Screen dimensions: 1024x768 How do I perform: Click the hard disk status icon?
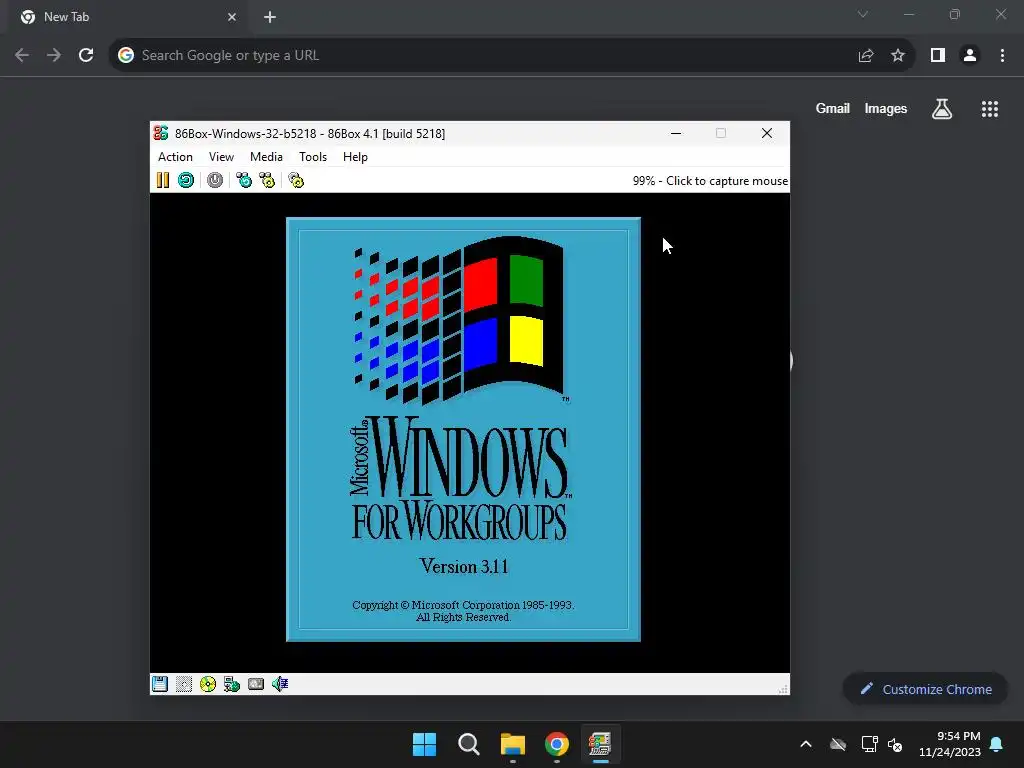coord(256,684)
